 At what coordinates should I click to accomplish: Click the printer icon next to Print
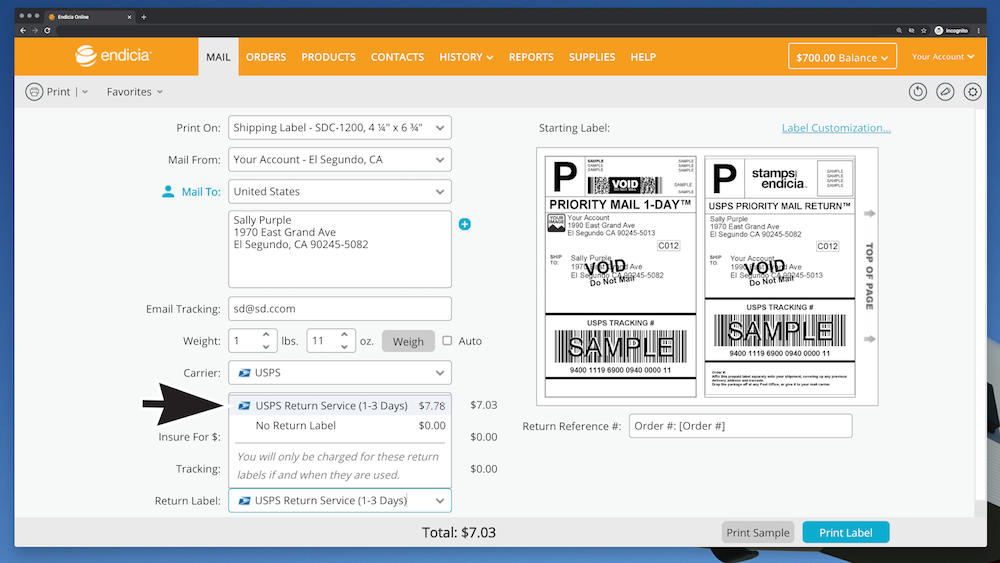34,92
